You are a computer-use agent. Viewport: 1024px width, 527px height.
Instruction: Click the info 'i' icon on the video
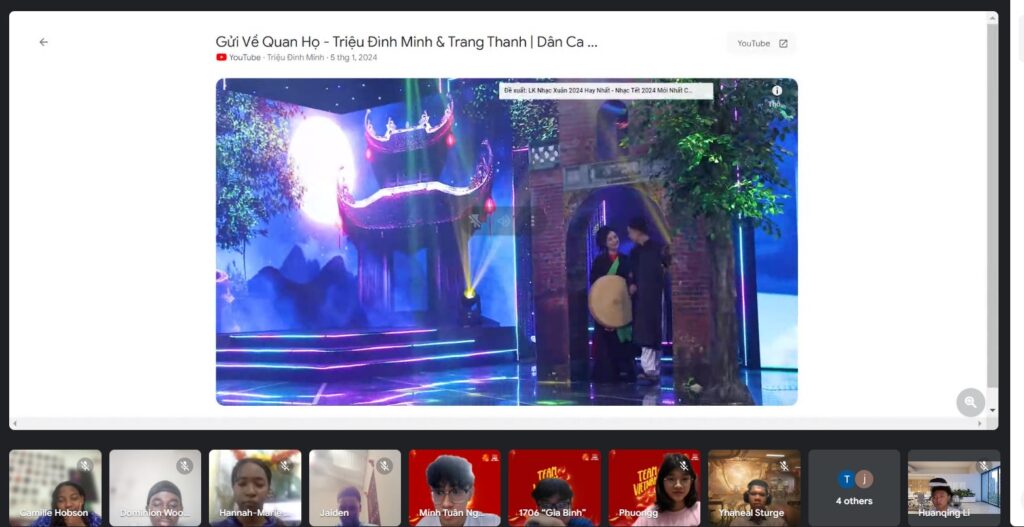pyautogui.click(x=776, y=91)
